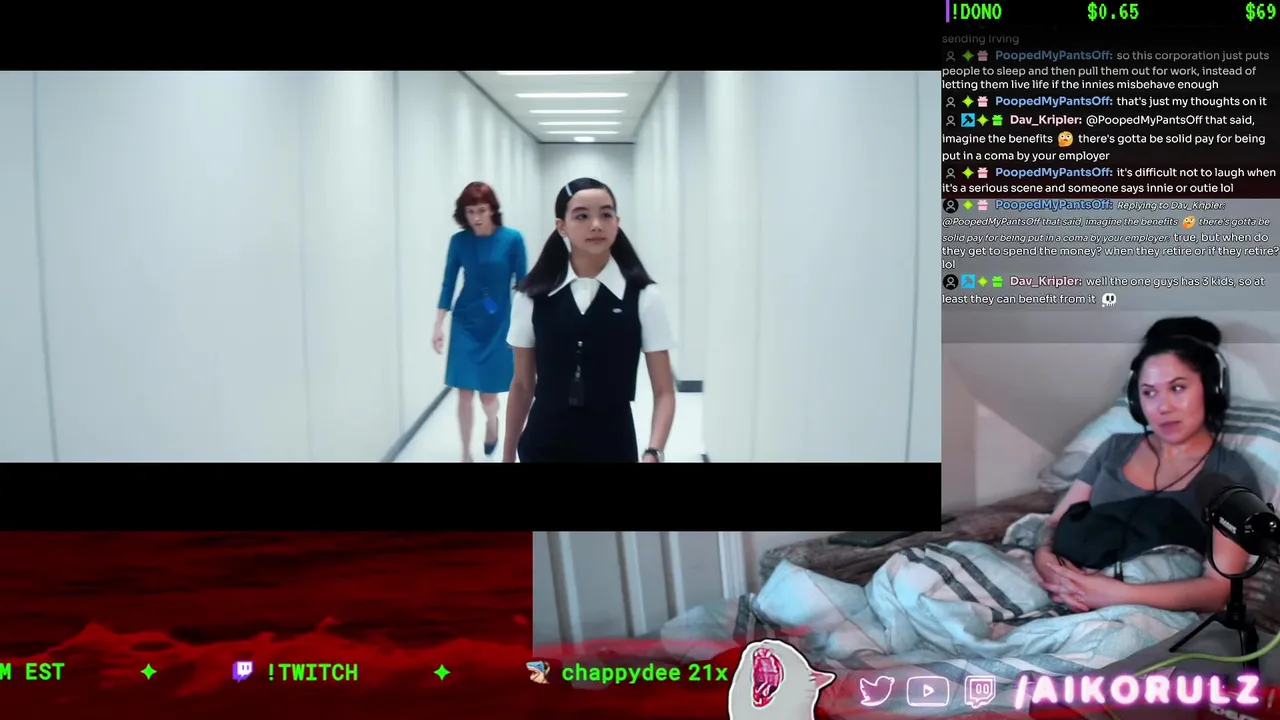
Task: Click user icon on 'it's difficult not to laugh' message
Action: 950,173
